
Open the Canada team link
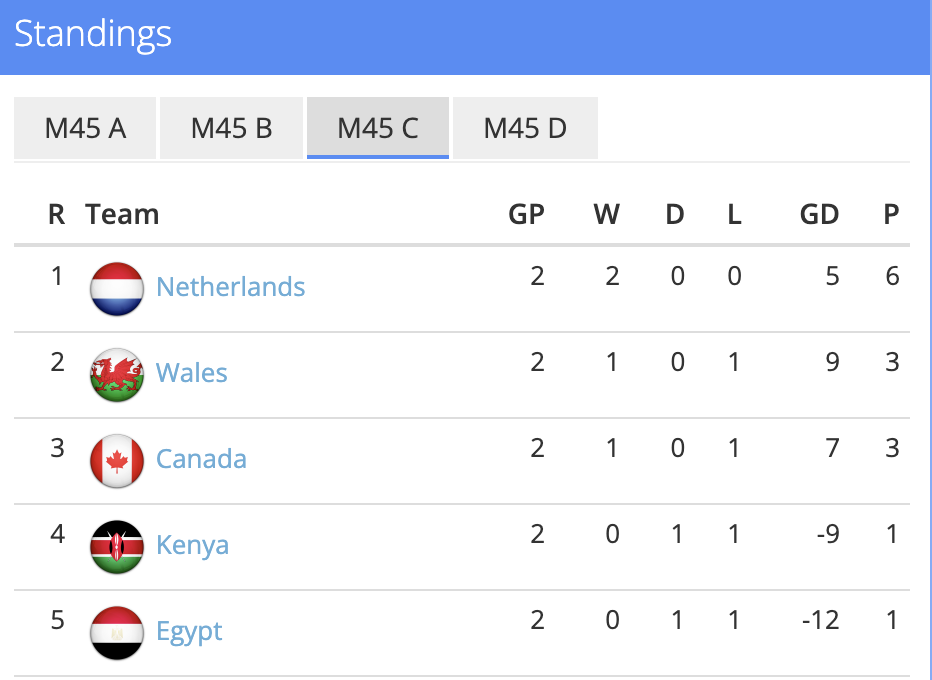(201, 459)
